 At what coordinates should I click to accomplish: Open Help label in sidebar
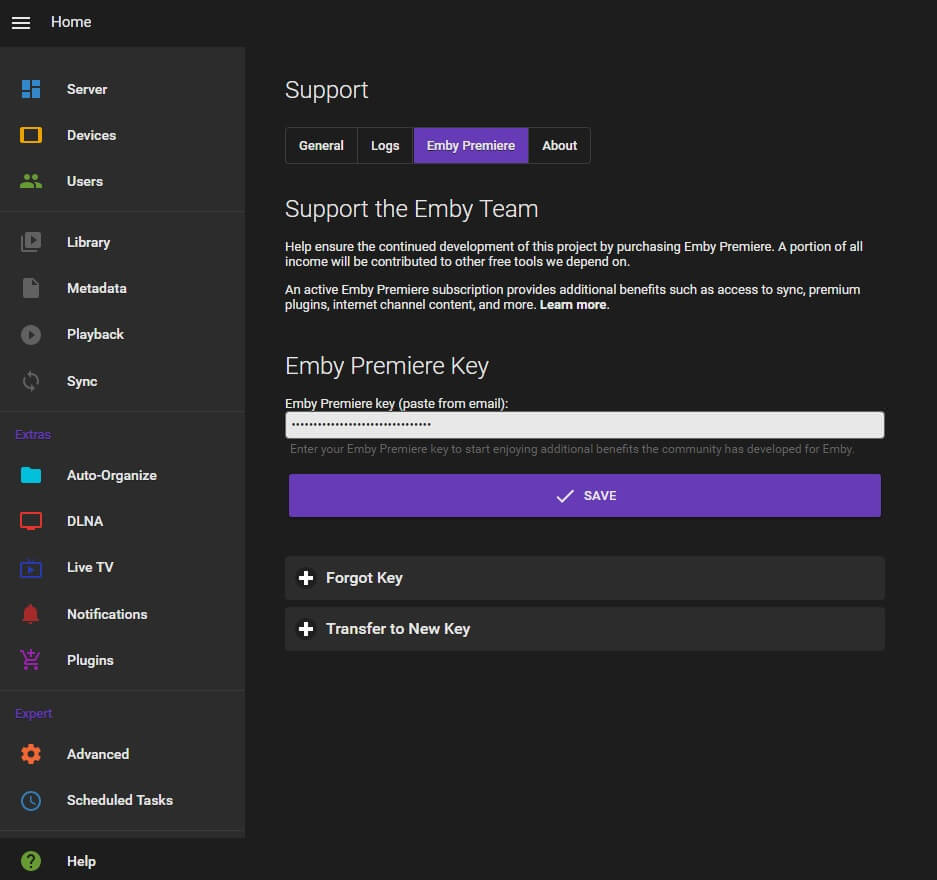pyautogui.click(x=81, y=861)
